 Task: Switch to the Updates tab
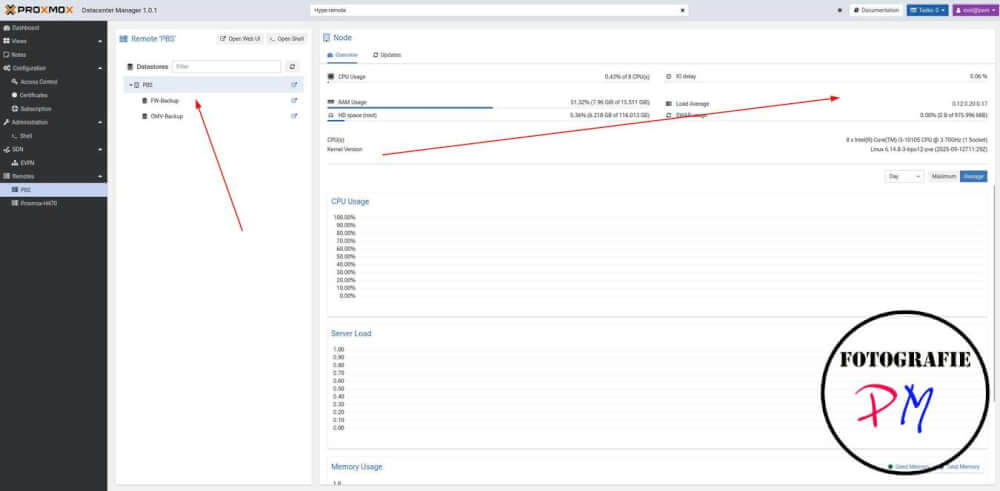tap(387, 55)
